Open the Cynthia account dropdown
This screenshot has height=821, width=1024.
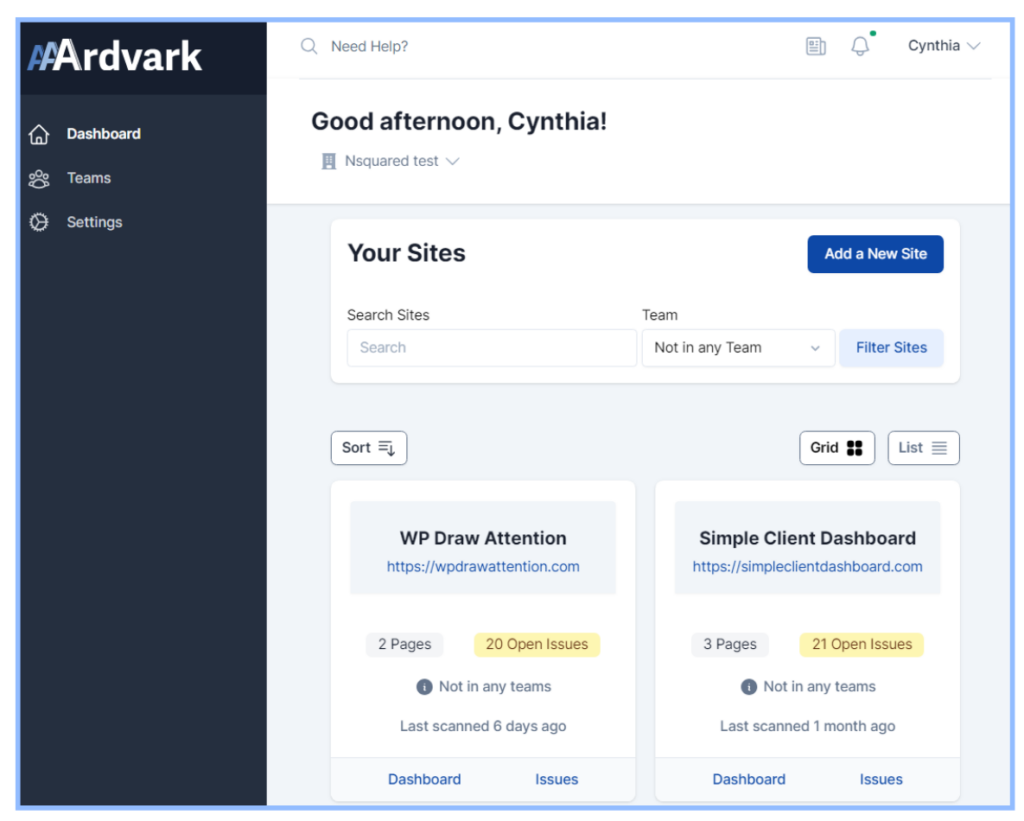(944, 45)
